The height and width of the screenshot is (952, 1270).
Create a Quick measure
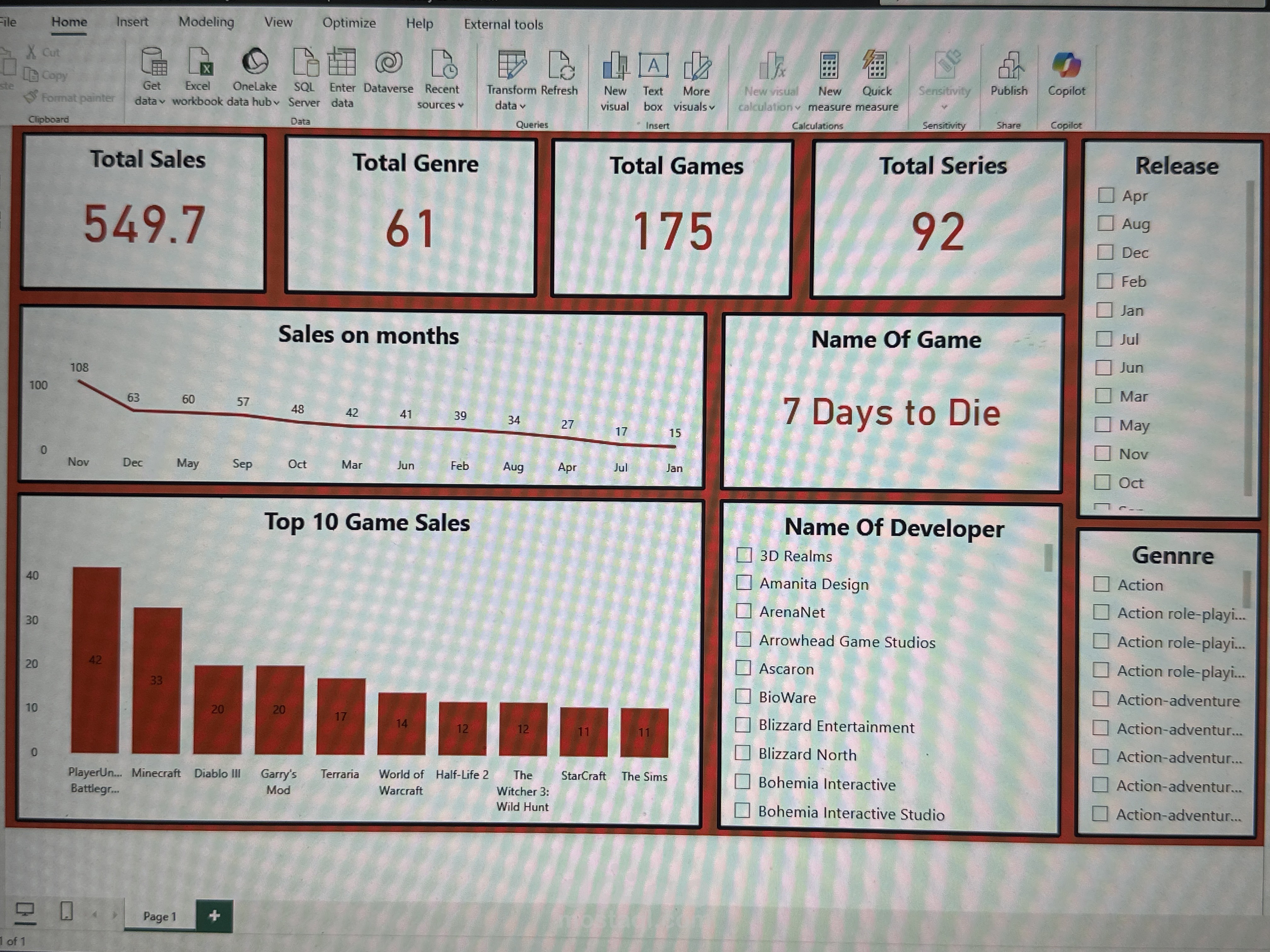tap(877, 82)
